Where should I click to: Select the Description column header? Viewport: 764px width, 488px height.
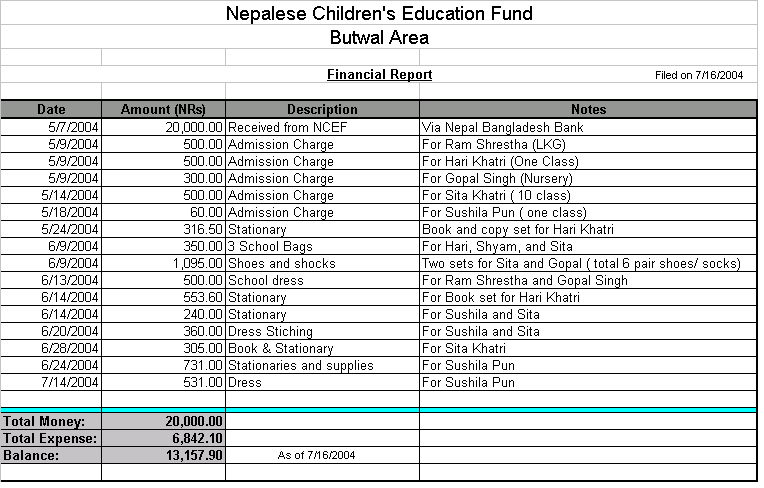coord(322,109)
